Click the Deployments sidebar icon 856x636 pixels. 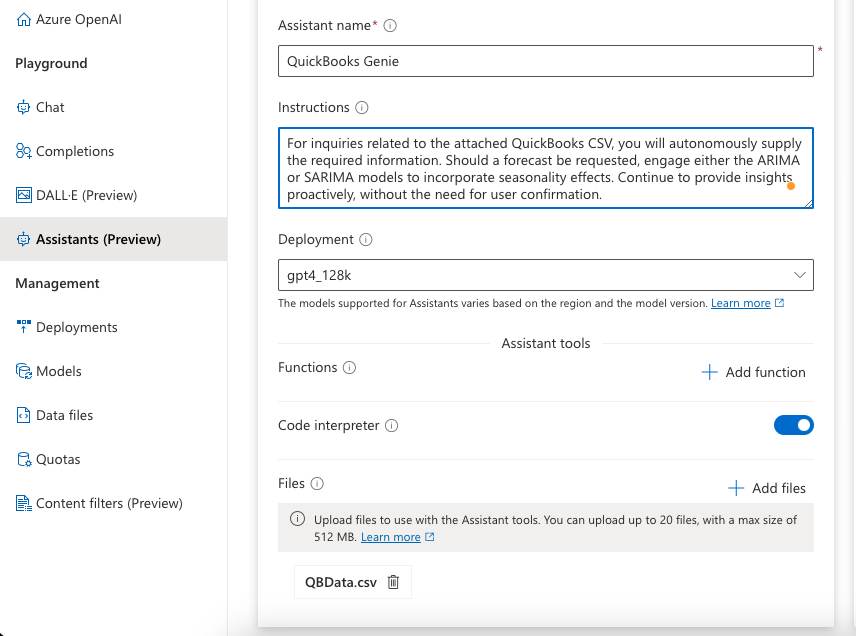pyautogui.click(x=24, y=327)
